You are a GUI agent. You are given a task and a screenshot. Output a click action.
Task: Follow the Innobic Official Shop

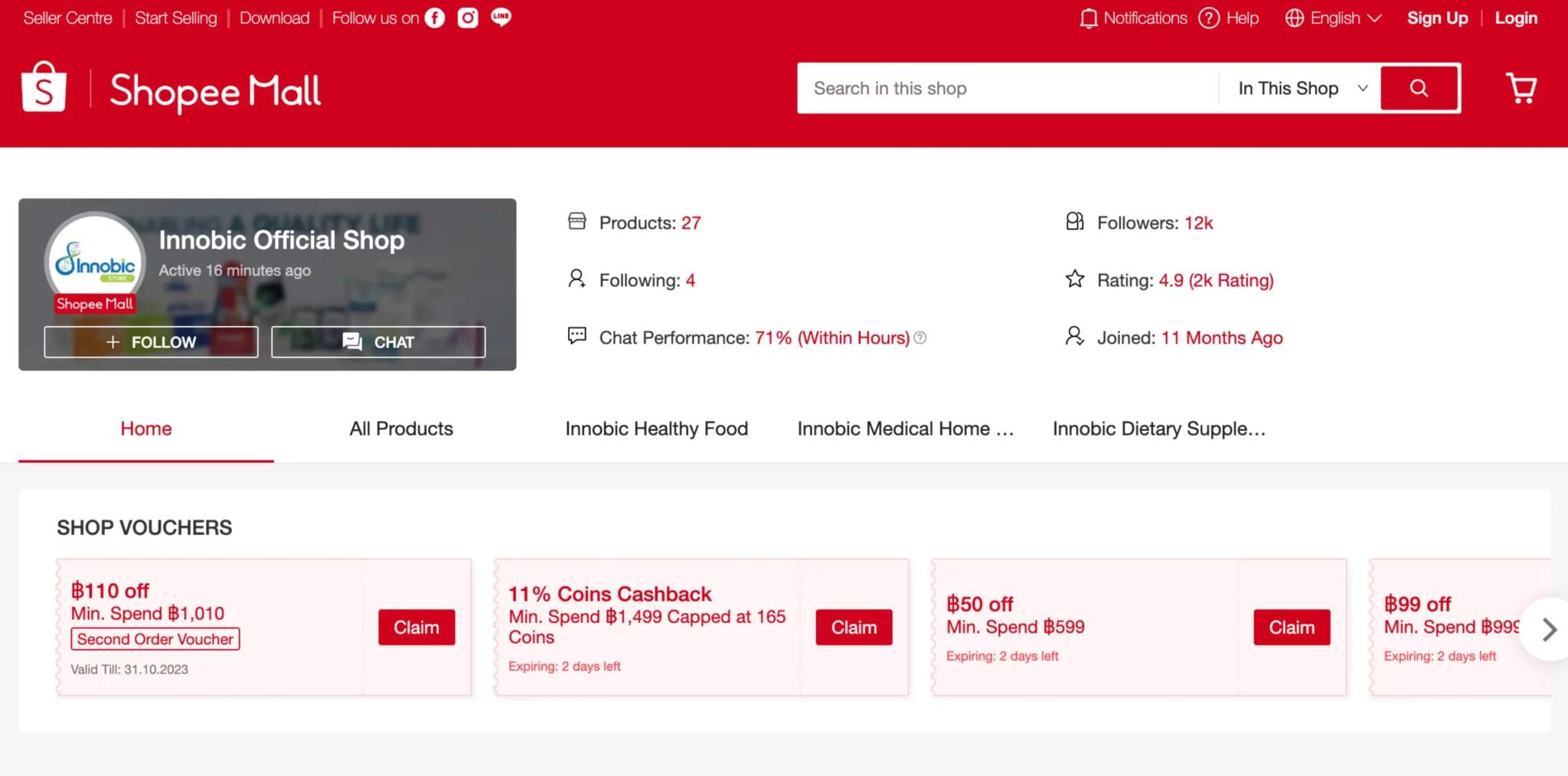click(151, 342)
